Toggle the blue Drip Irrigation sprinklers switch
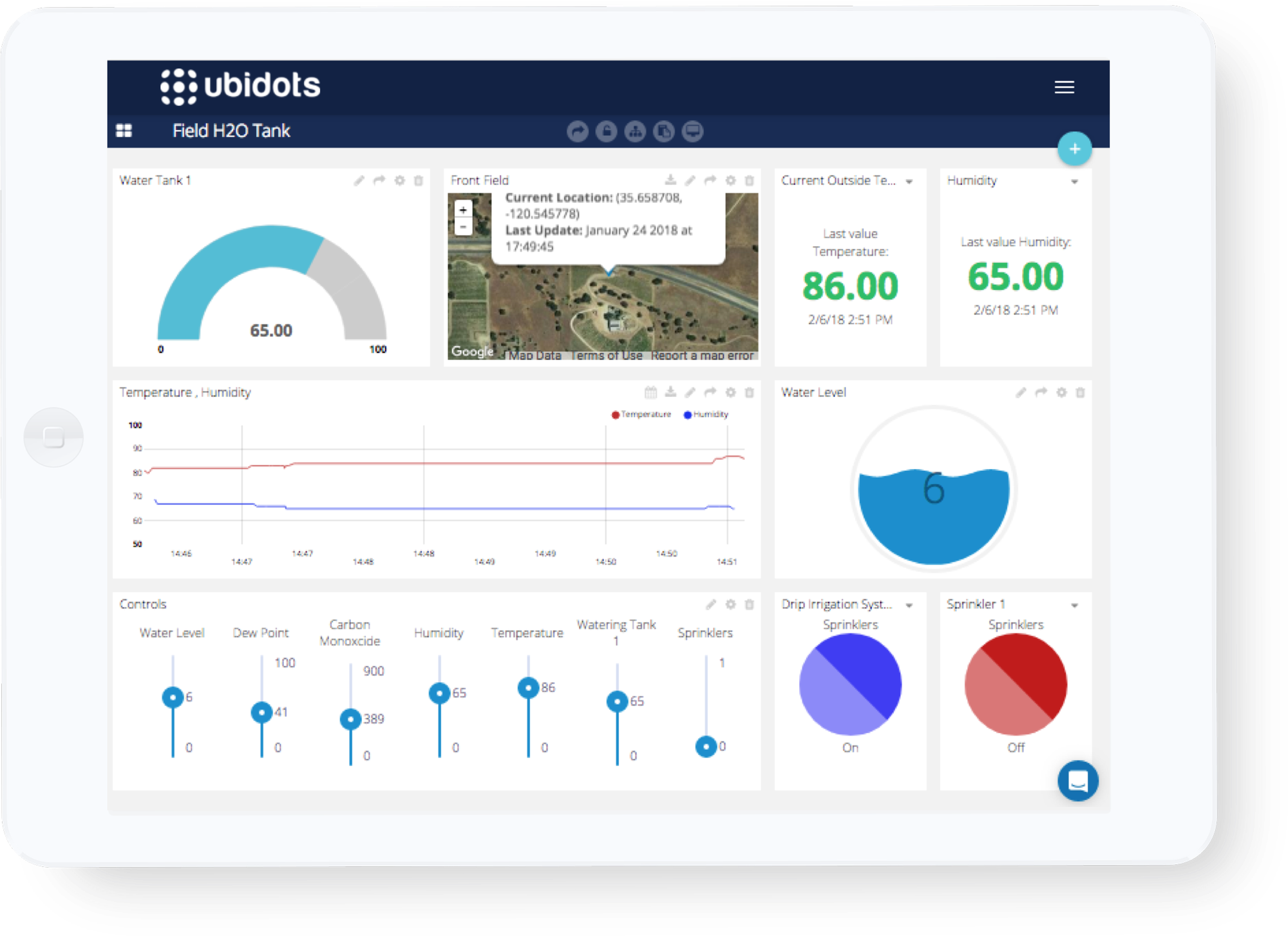This screenshot has height=936, width=1288. pyautogui.click(x=850, y=684)
